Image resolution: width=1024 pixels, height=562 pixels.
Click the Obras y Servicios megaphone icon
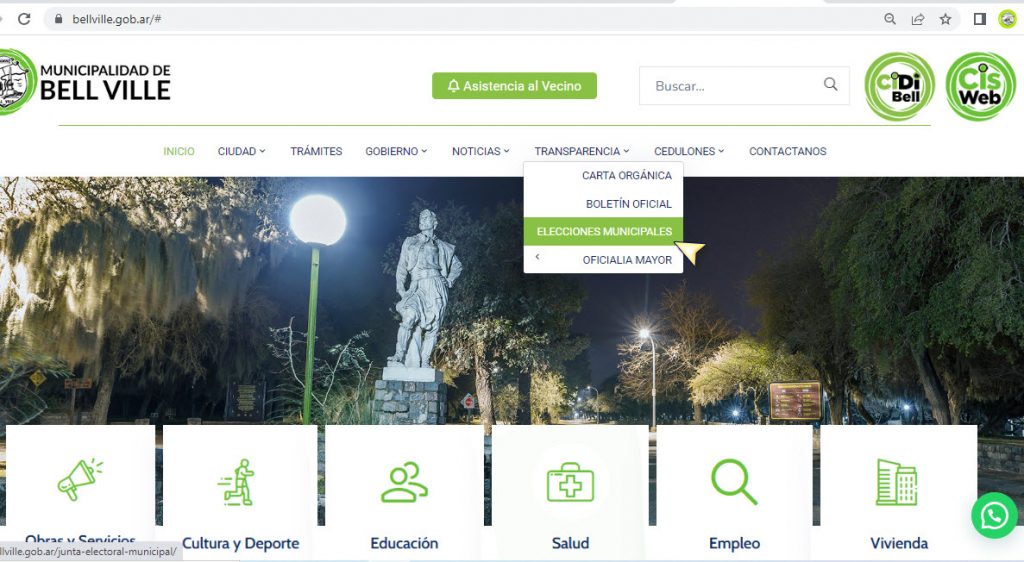(x=80, y=480)
